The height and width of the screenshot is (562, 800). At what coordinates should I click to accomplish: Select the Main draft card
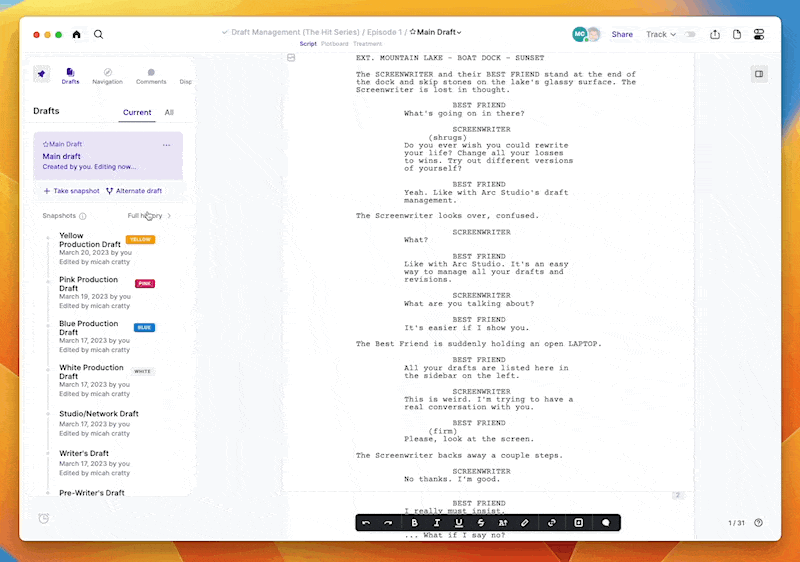pos(108,156)
